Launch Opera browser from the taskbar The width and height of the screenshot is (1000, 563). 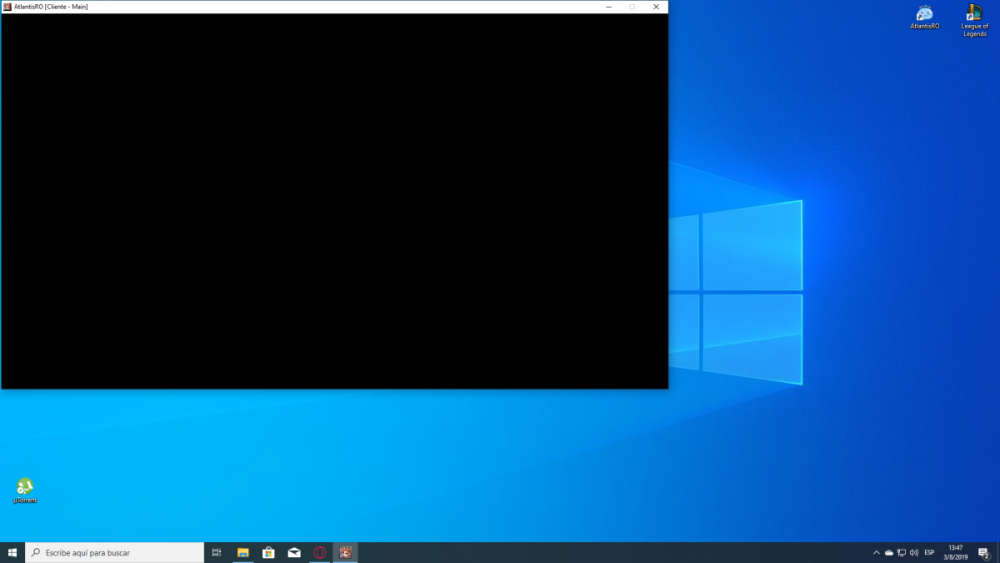tap(320, 552)
